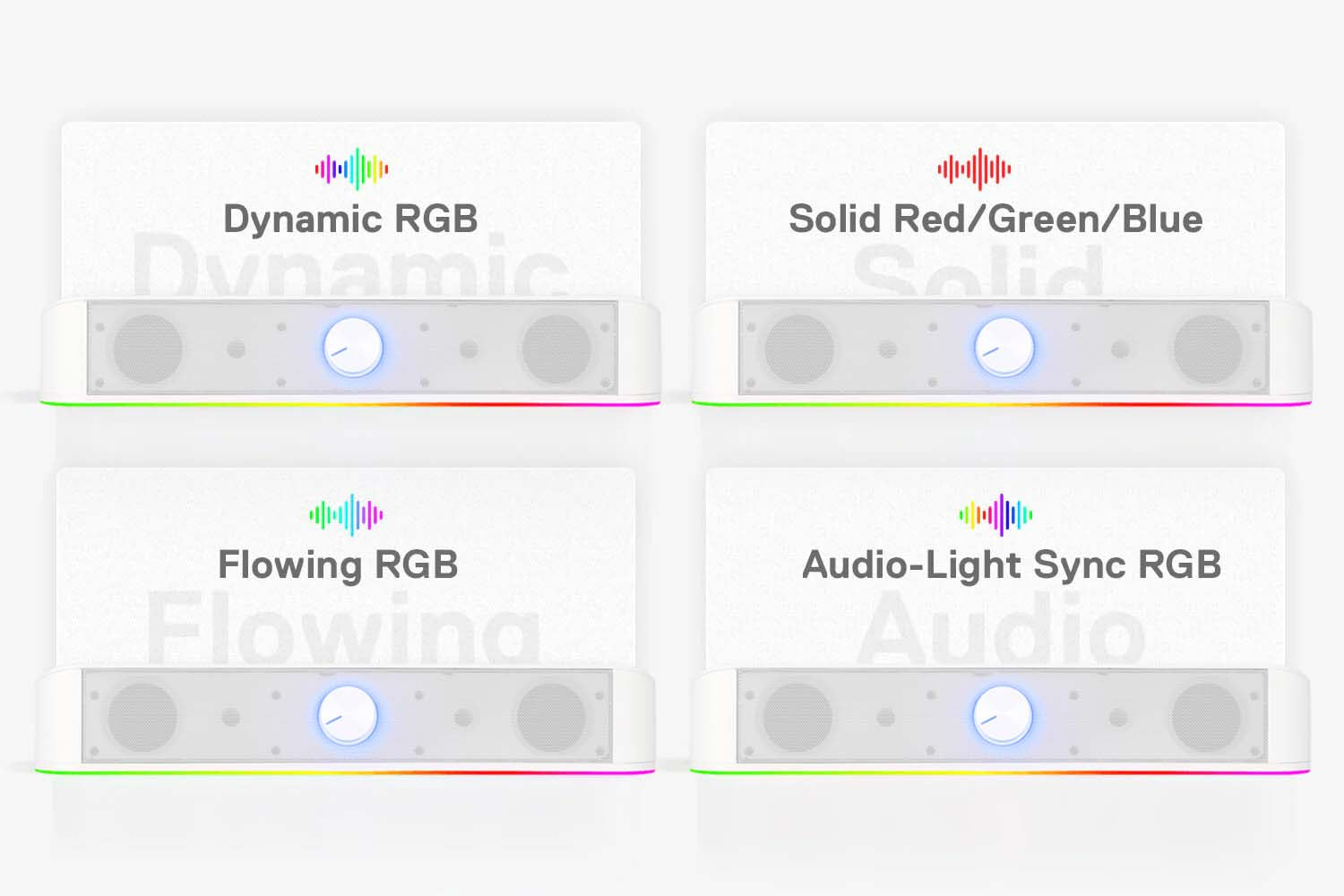Click the volume knob on the Flowing RGB soundbar

[348, 716]
